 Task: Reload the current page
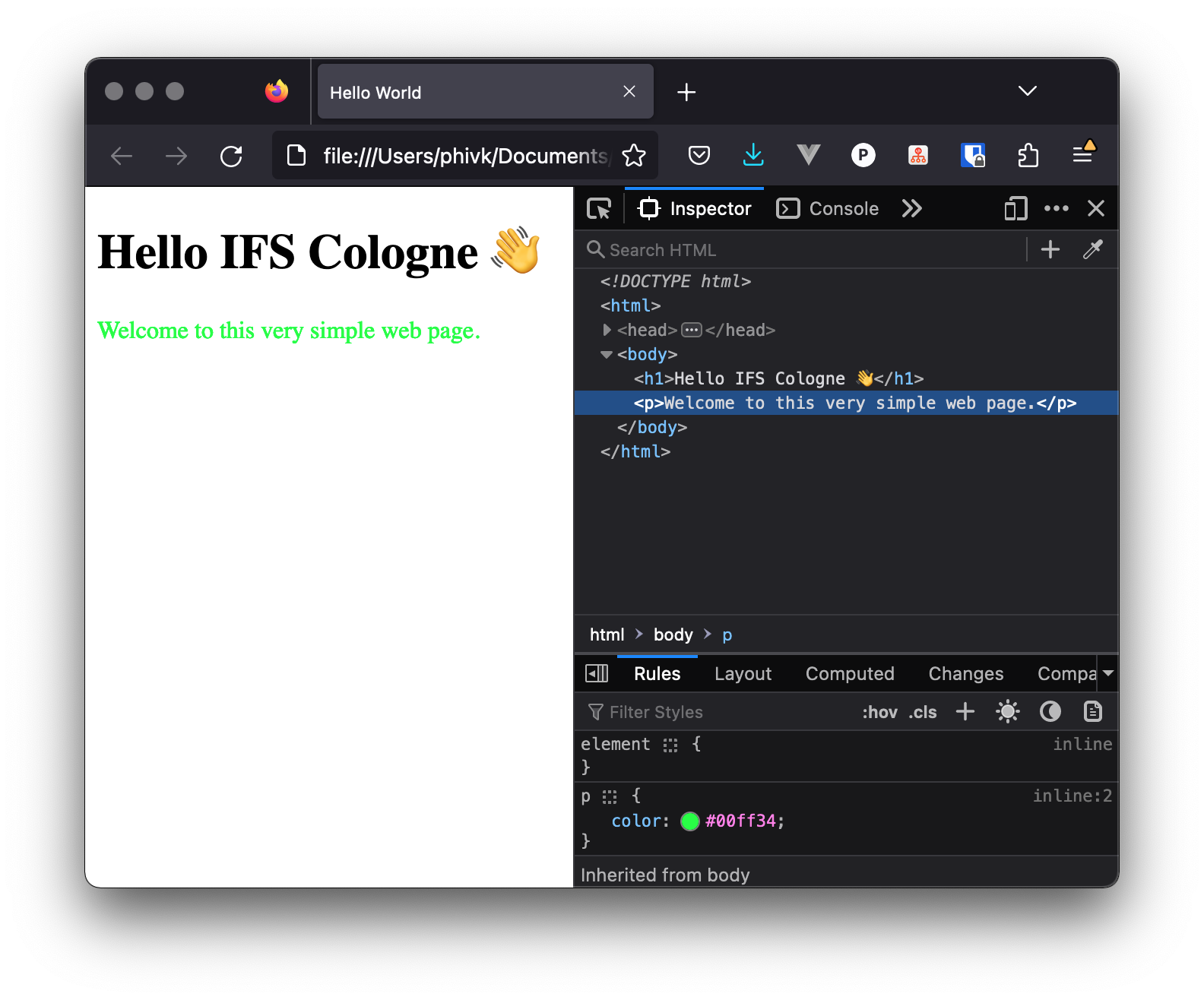pos(231,157)
